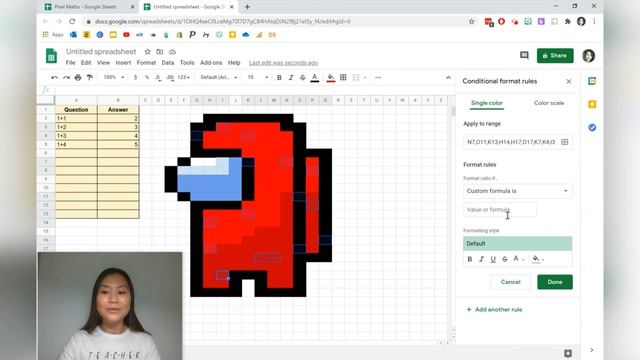Toggle italic in formatting style
The width and height of the screenshot is (640, 360).
(x=482, y=259)
